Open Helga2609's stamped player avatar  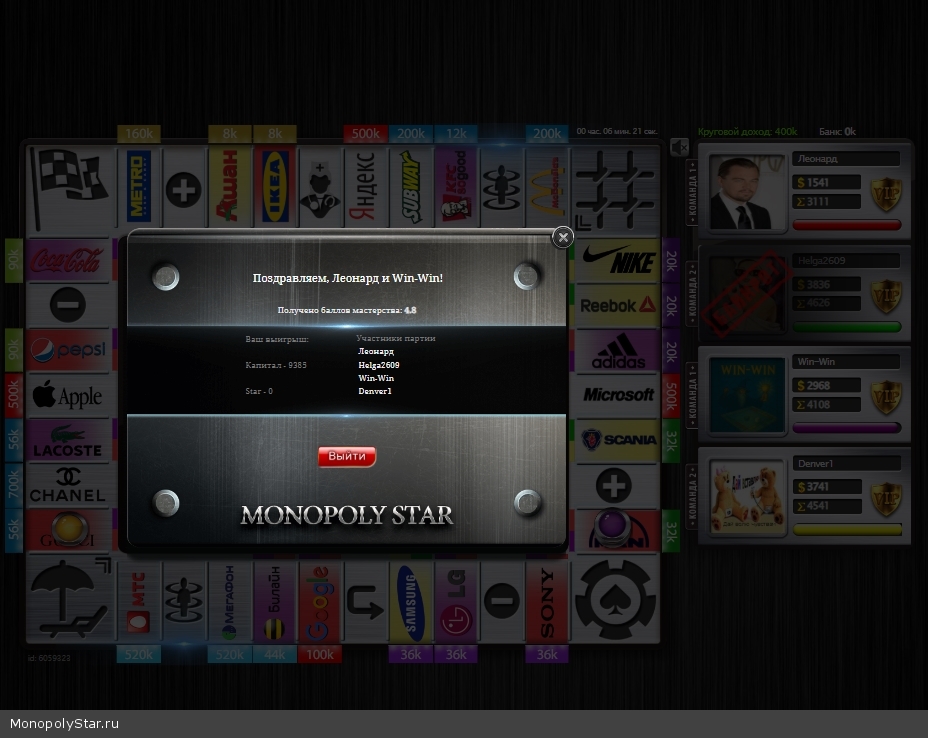tap(747, 294)
